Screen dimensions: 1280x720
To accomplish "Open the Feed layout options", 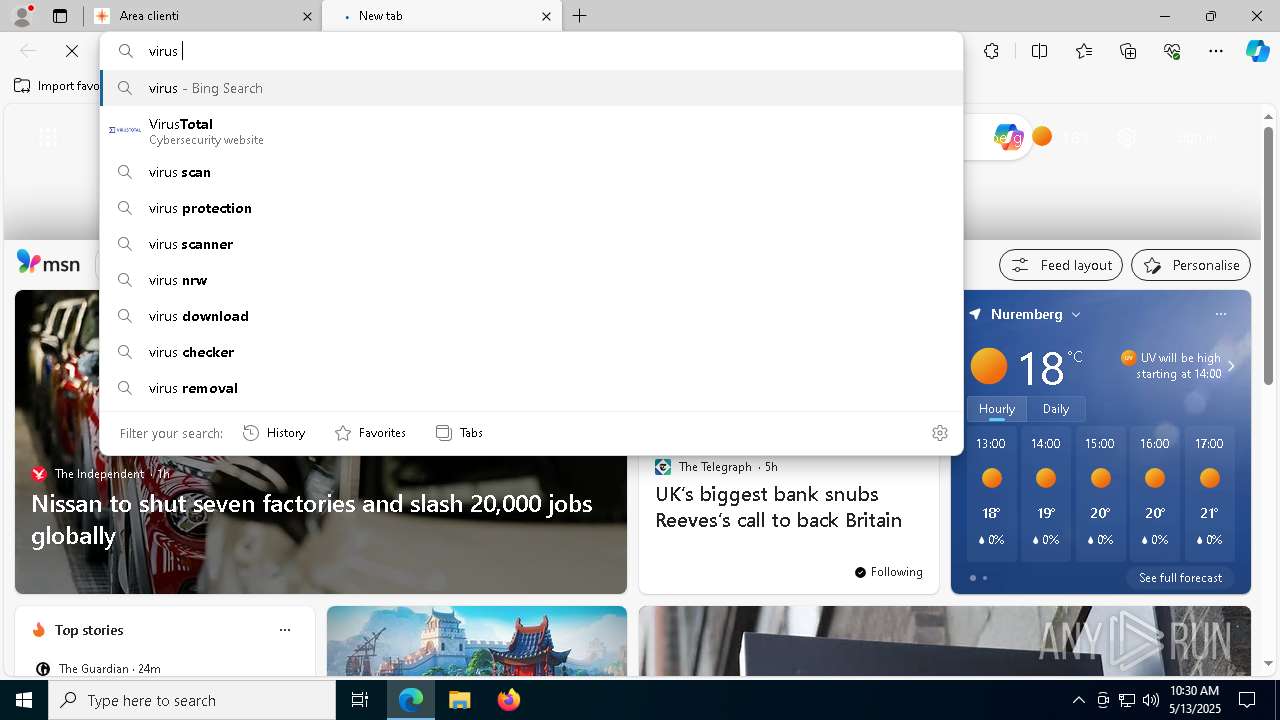I will point(1061,265).
